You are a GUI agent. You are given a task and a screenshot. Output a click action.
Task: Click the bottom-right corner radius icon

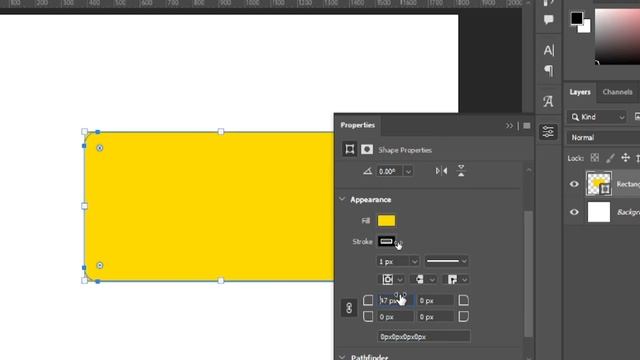click(463, 316)
